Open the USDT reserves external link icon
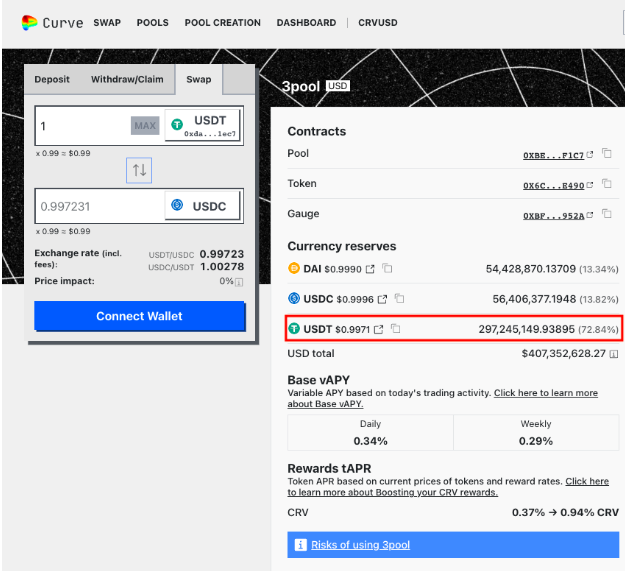625x579 pixels. (378, 330)
